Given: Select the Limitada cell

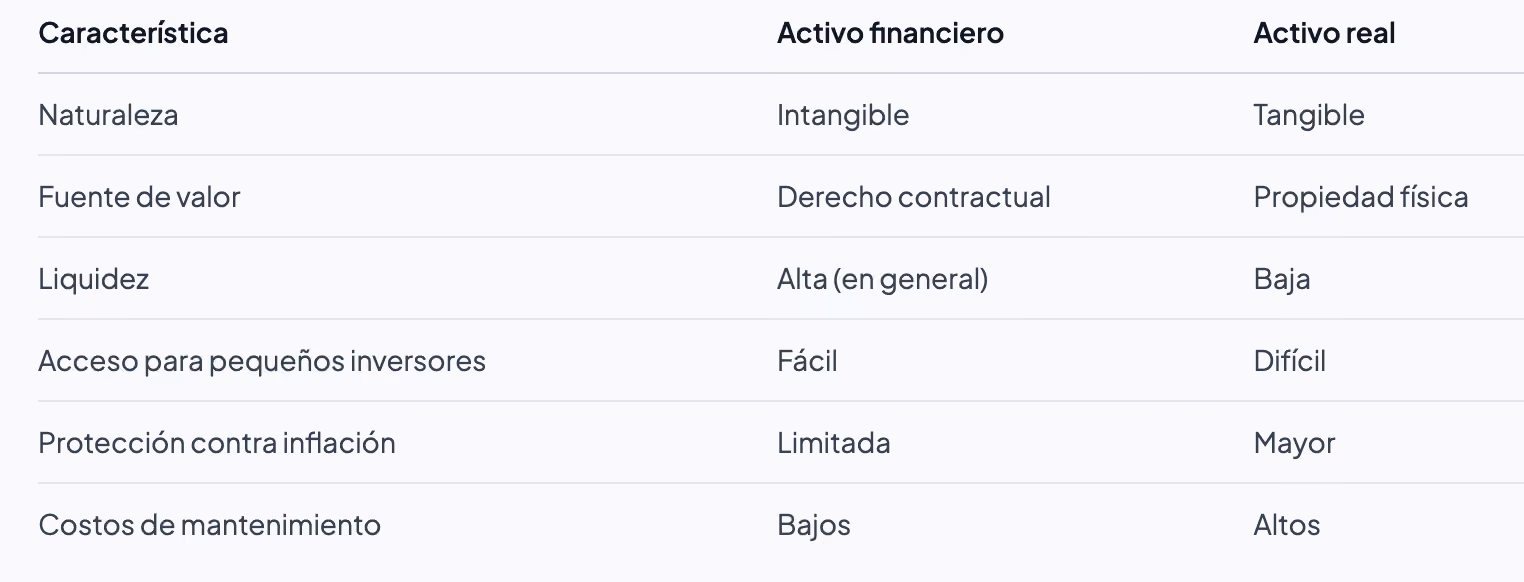Looking at the screenshot, I should point(834,443).
